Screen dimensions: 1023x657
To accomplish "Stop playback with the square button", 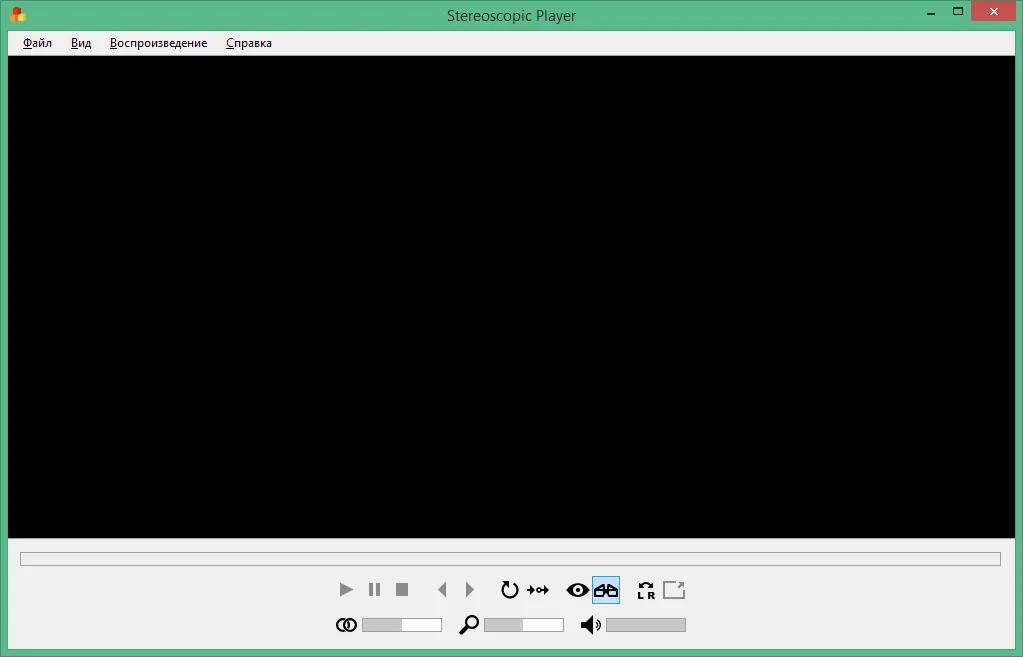I will [x=402, y=590].
